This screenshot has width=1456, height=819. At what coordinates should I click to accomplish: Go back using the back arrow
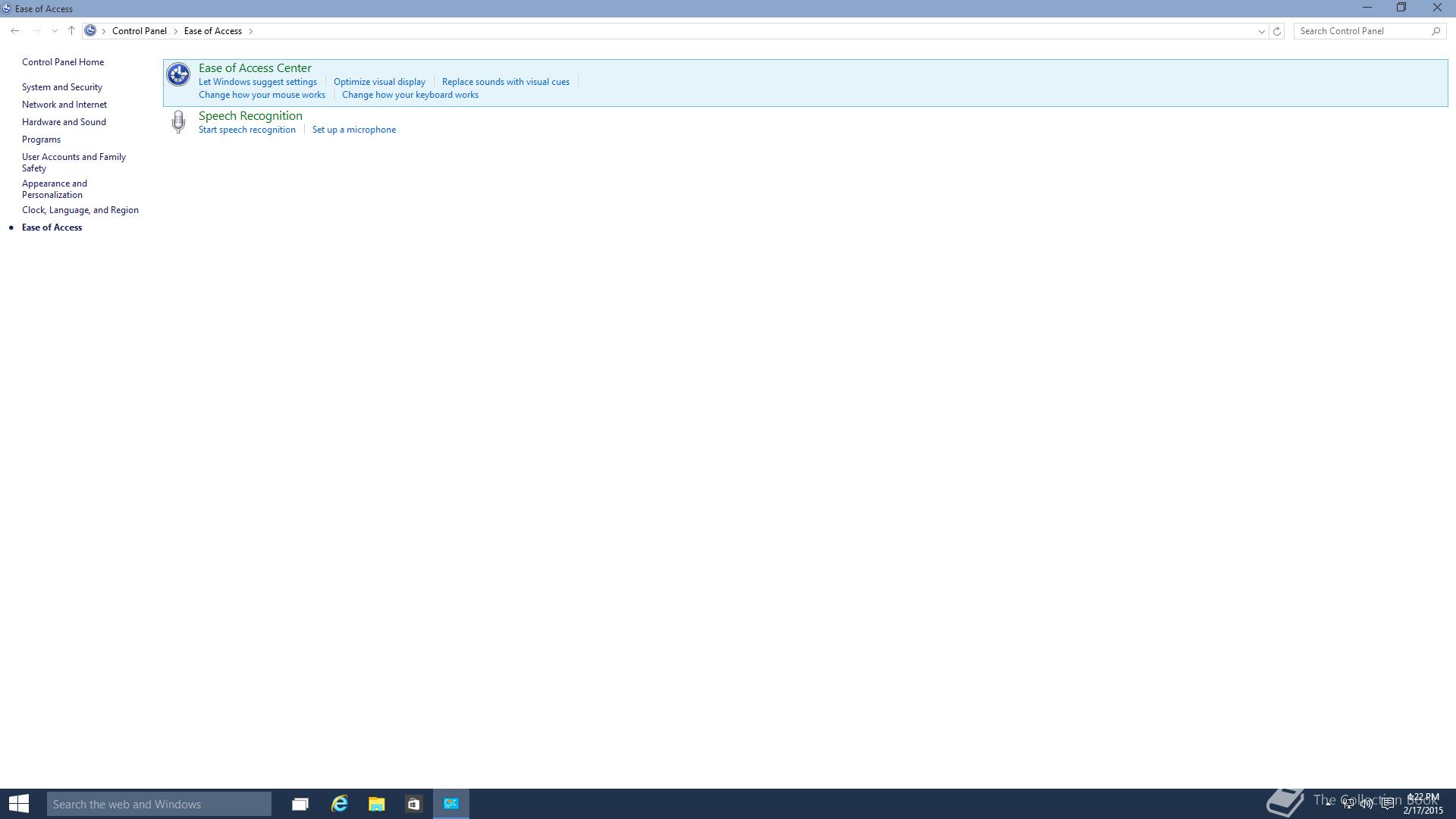pos(15,31)
